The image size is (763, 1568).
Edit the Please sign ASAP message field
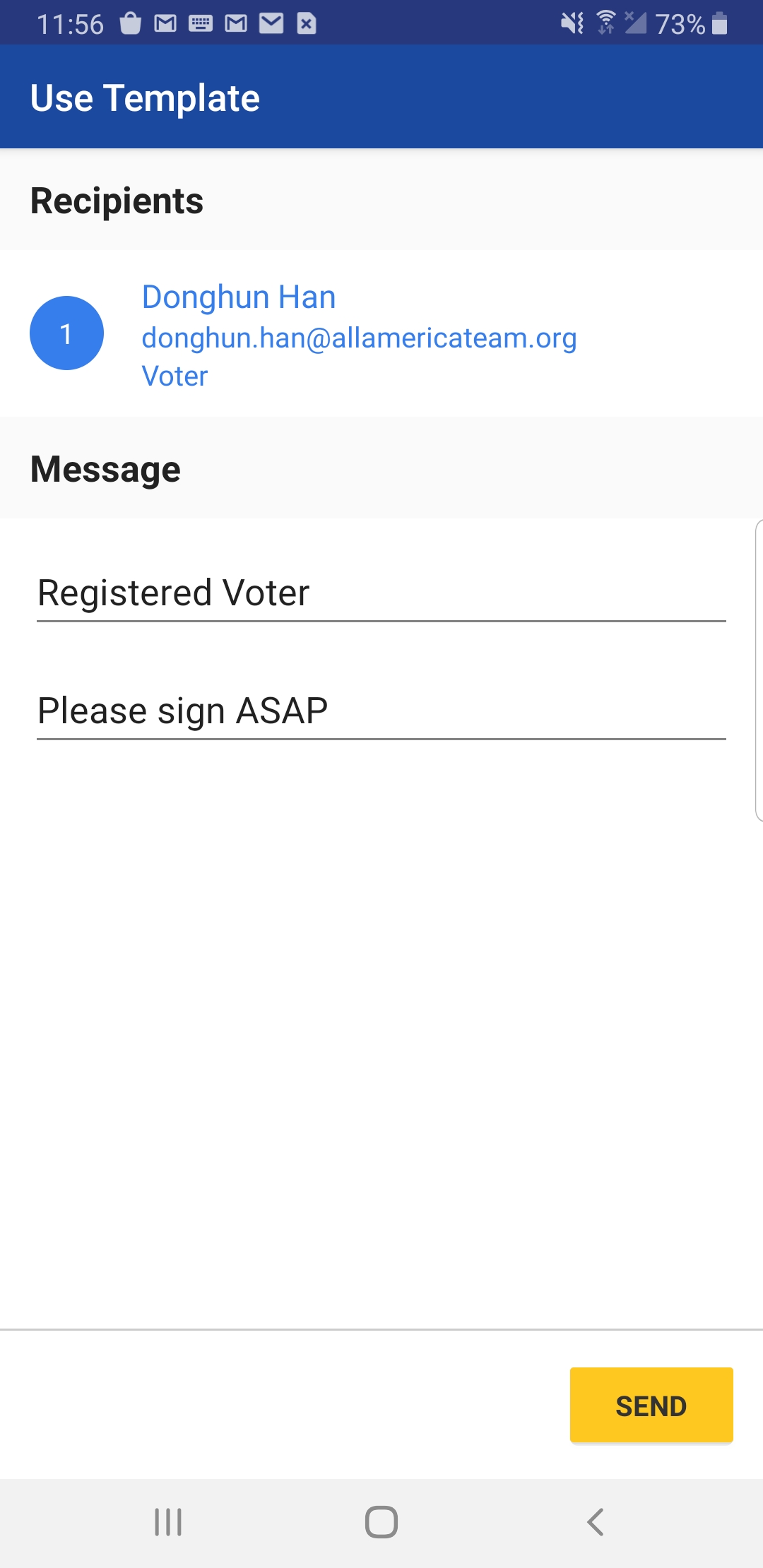[x=381, y=711]
